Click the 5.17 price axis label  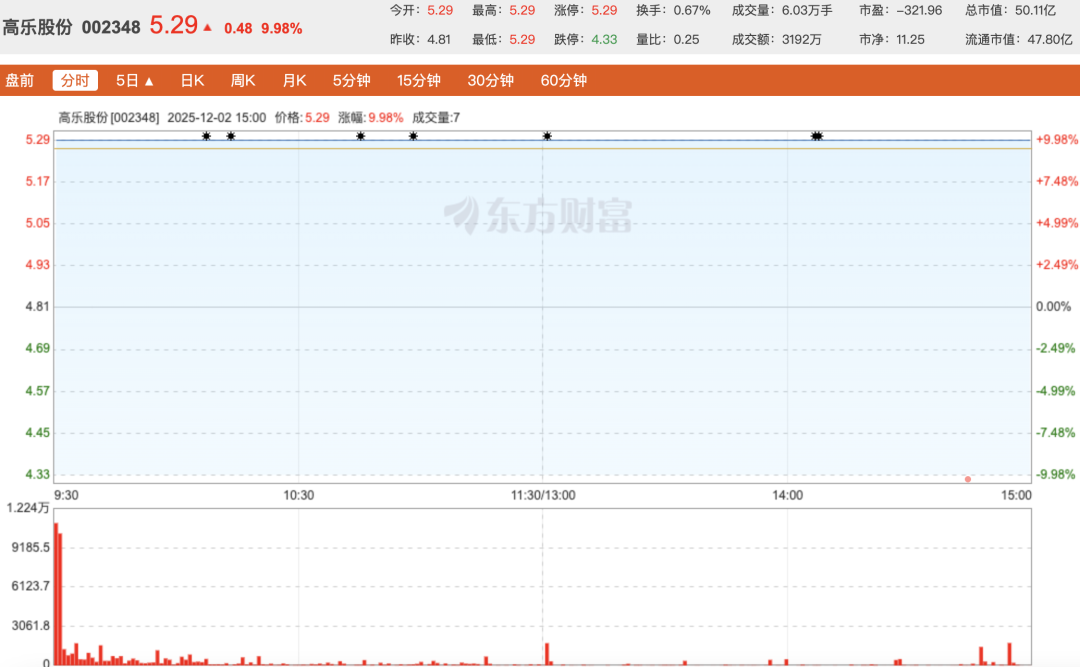(38, 181)
